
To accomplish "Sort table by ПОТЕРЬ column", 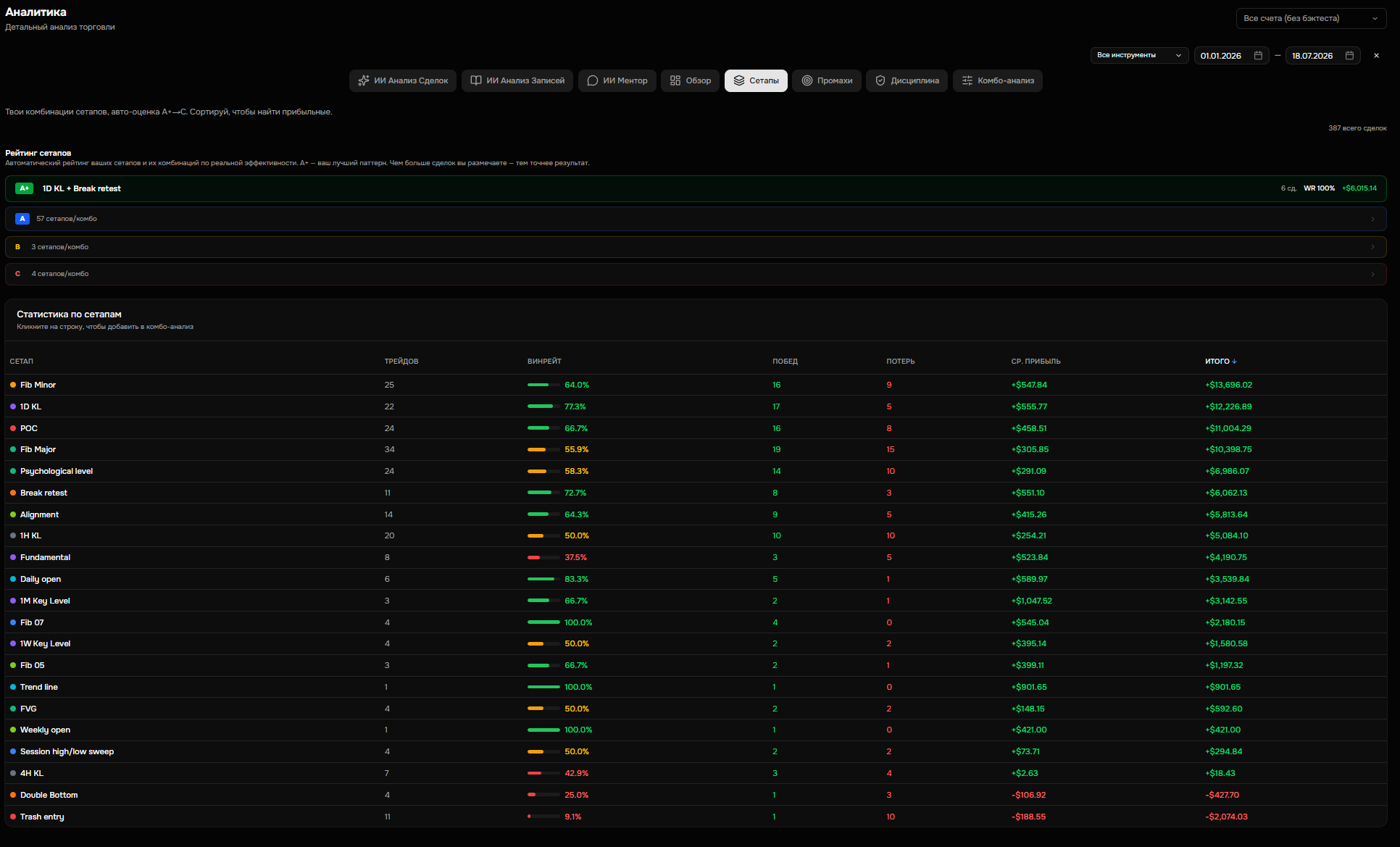I will click(901, 362).
